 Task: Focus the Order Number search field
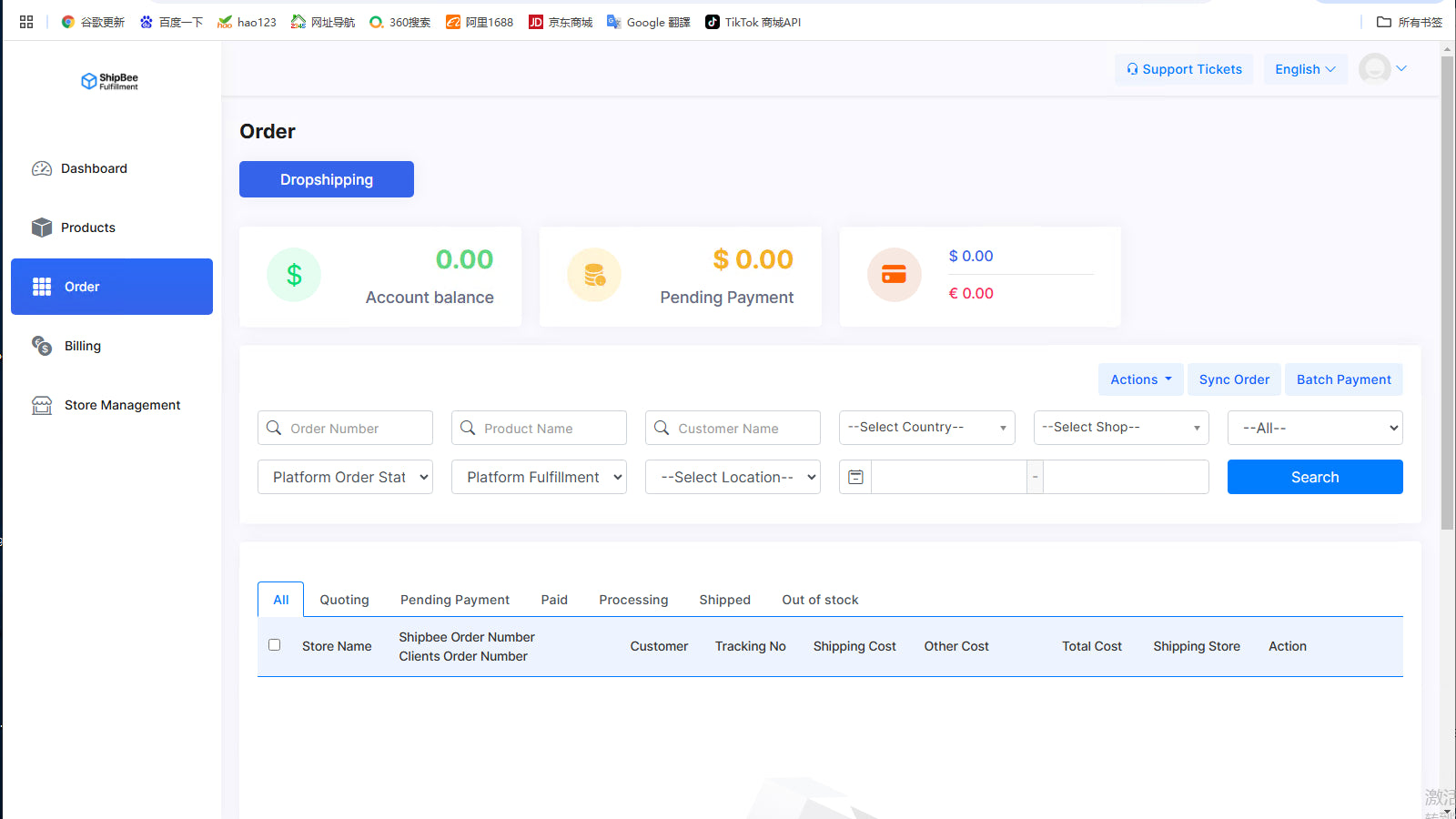click(x=345, y=428)
